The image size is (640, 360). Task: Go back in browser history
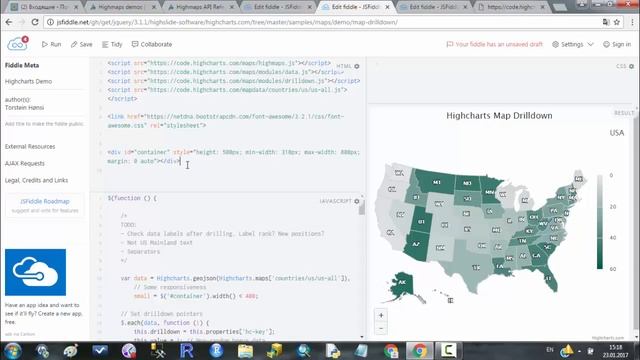pos(9,22)
